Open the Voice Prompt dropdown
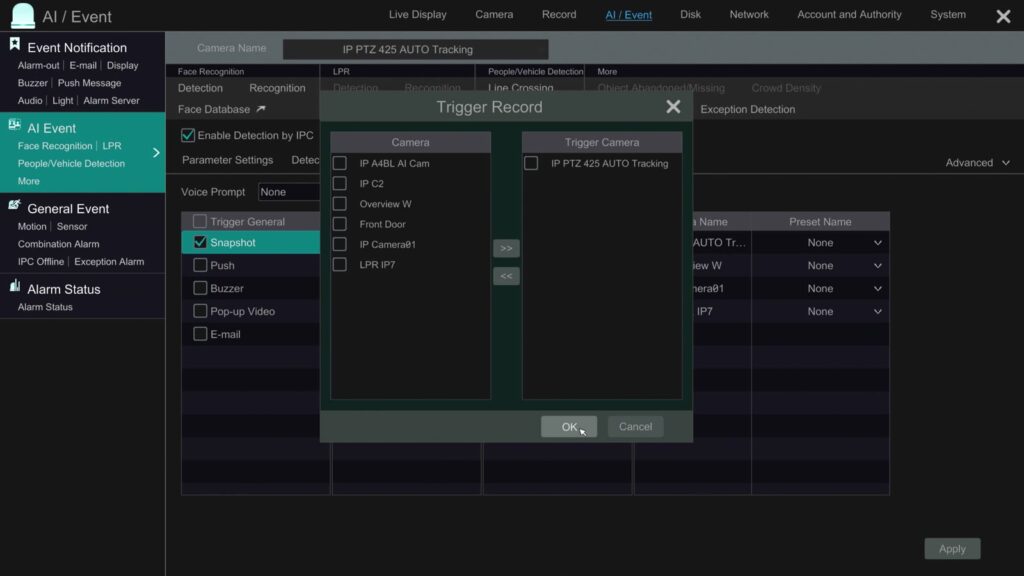 click(289, 192)
